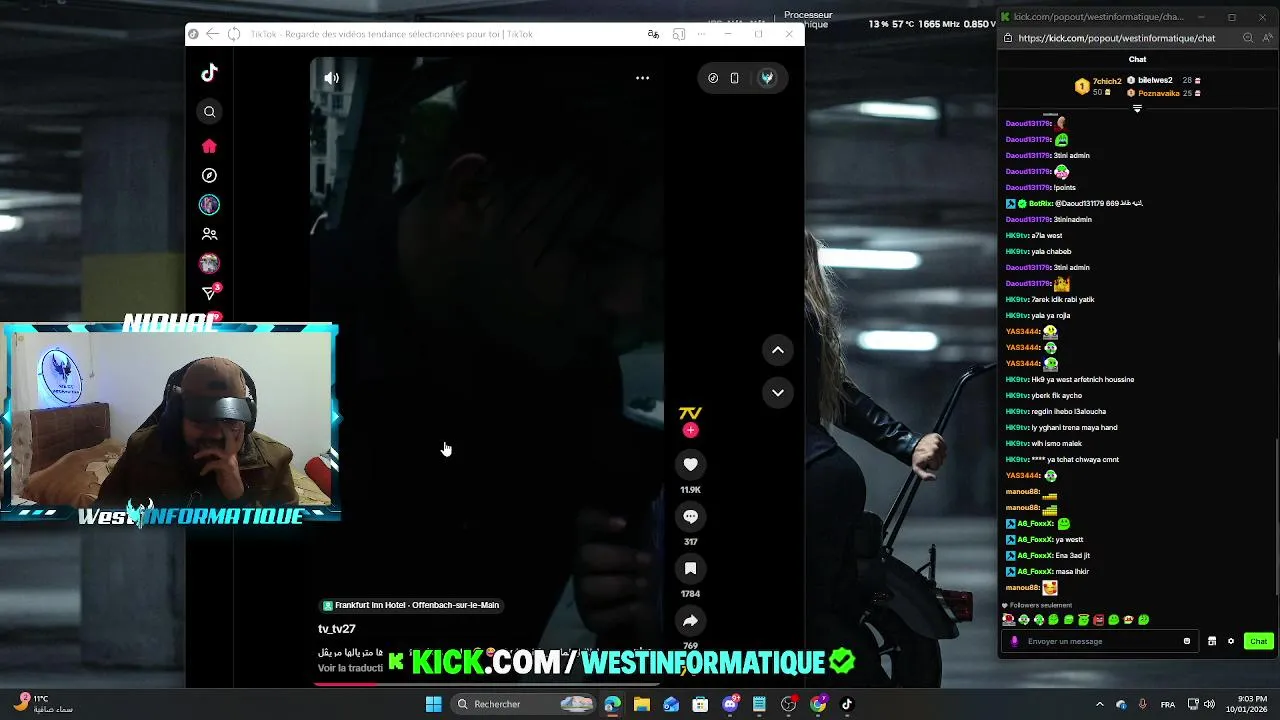Open the TikTok video three-dot menu
The height and width of the screenshot is (720, 1280).
click(x=643, y=78)
